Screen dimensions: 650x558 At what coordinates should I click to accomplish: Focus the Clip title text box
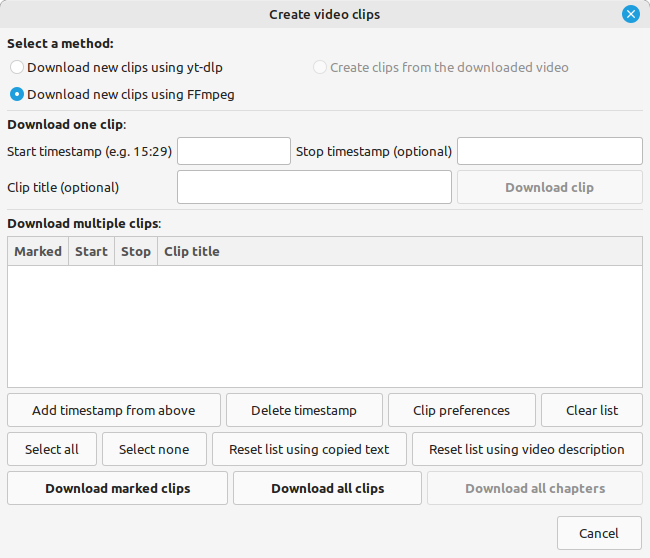[x=314, y=187]
